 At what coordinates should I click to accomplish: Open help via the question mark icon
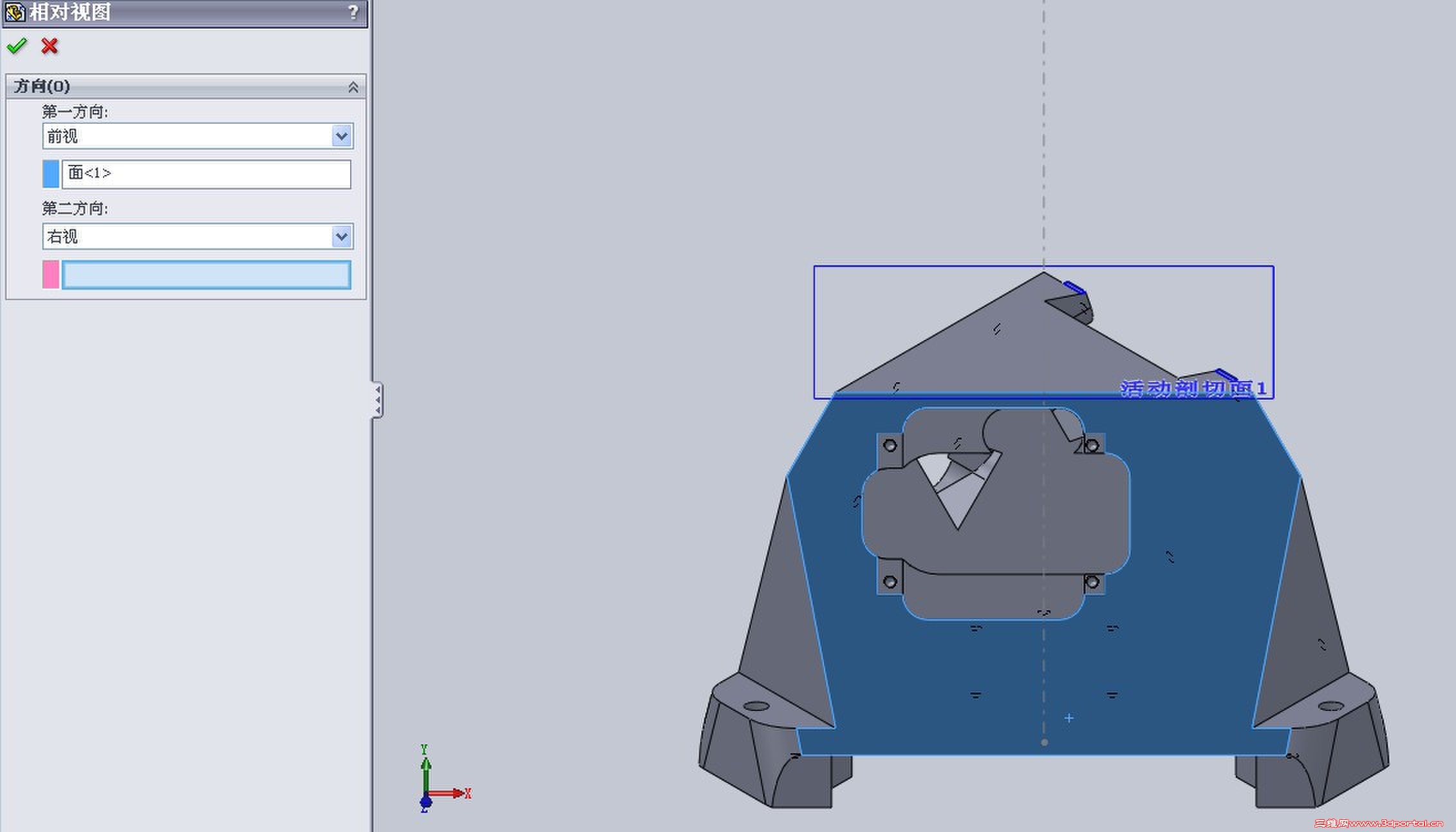pyautogui.click(x=353, y=12)
